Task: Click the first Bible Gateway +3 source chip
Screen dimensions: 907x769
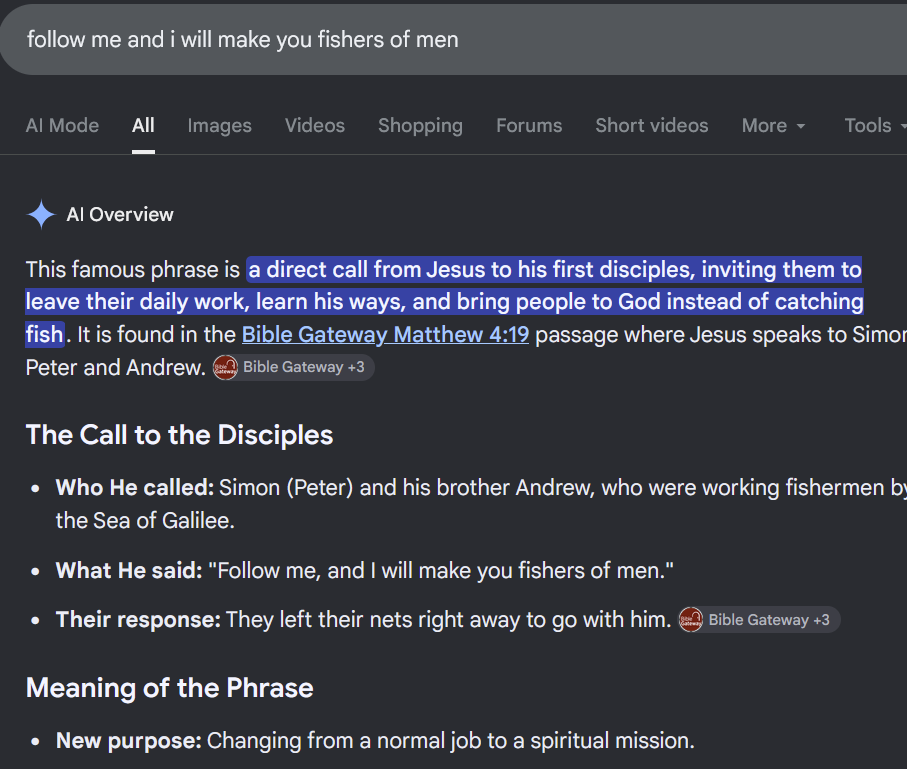Action: coord(293,367)
